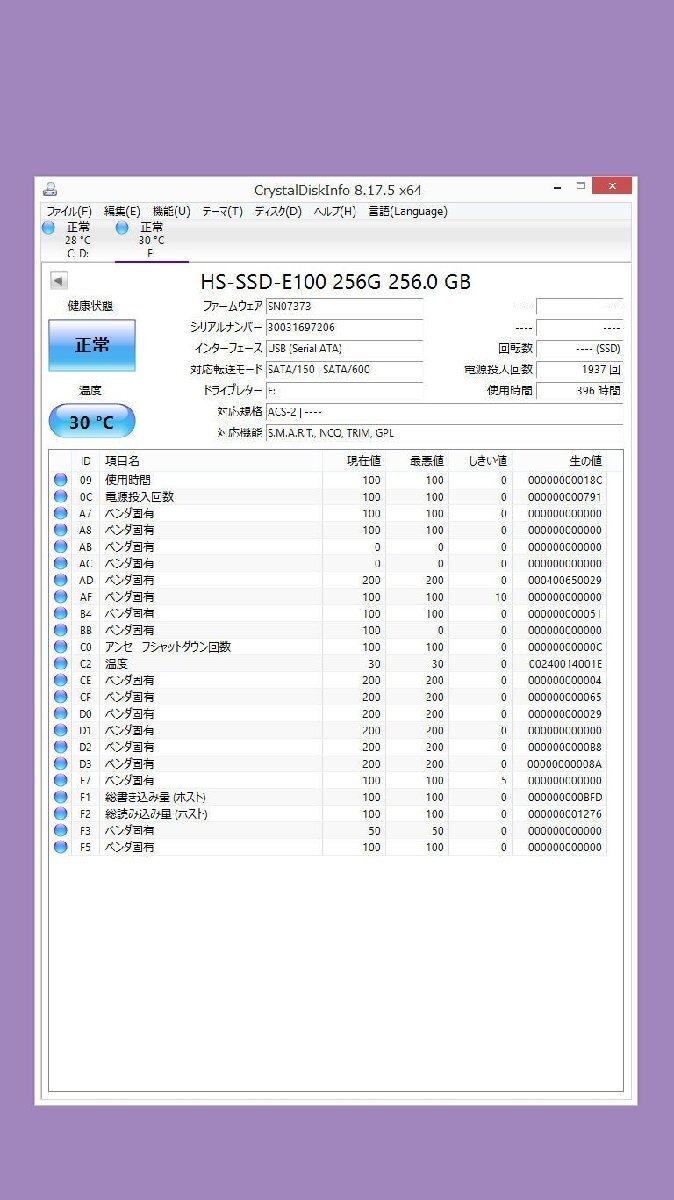Click status icon of row 0C 電源投入回数
This screenshot has height=1200, width=674.
click(x=61, y=497)
